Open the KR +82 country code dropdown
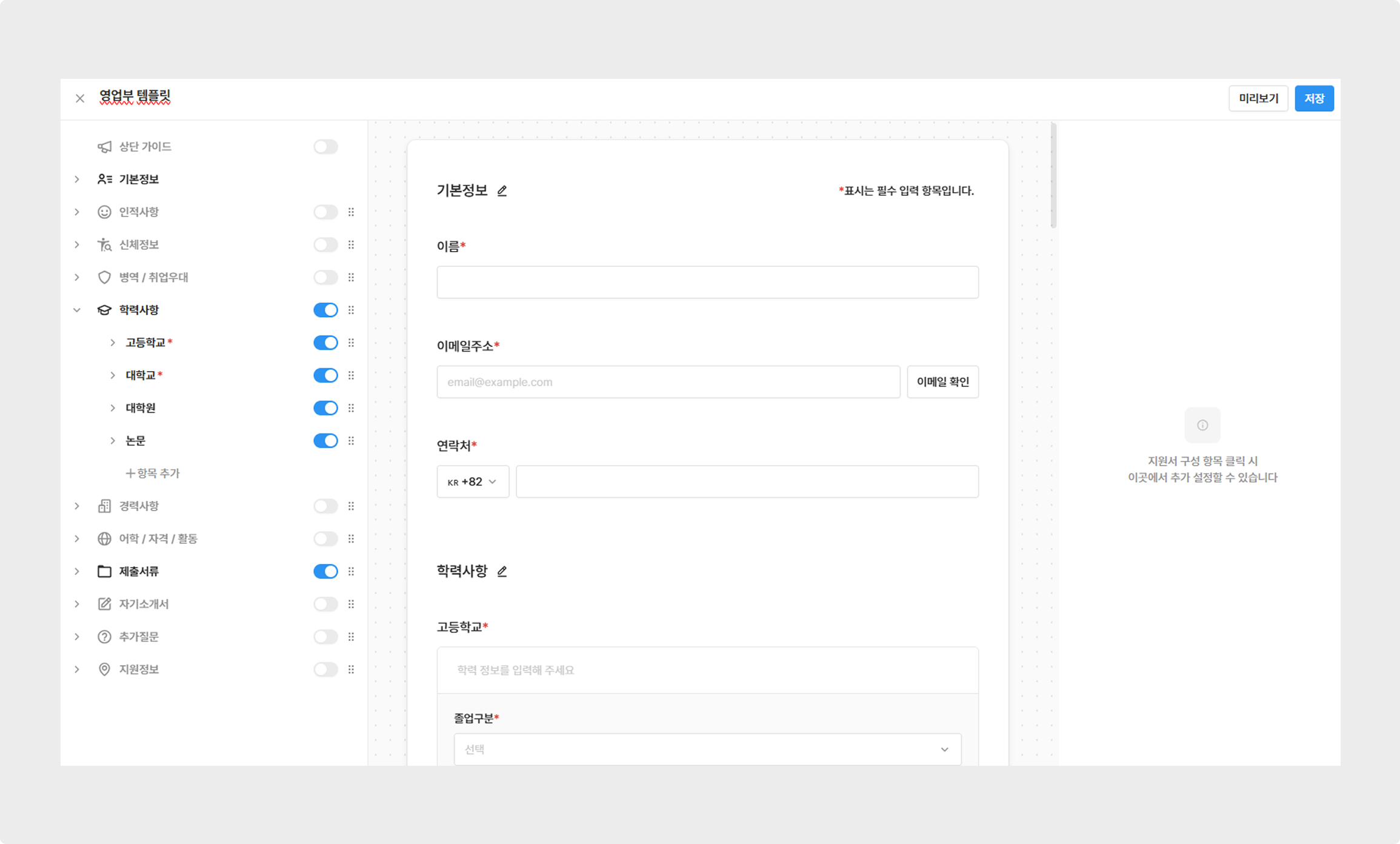 tap(473, 482)
